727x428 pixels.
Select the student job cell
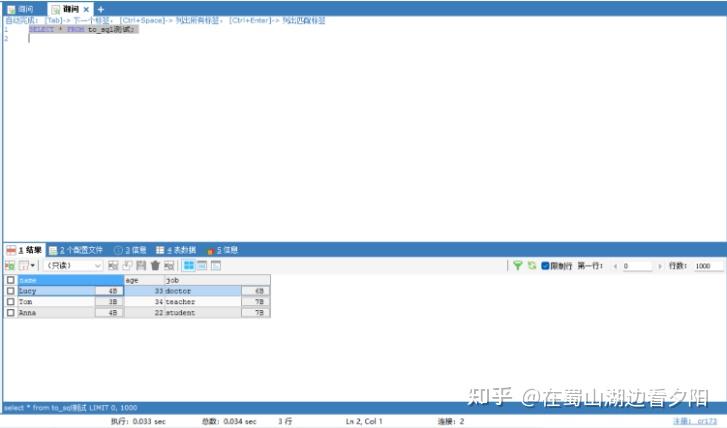pos(203,313)
